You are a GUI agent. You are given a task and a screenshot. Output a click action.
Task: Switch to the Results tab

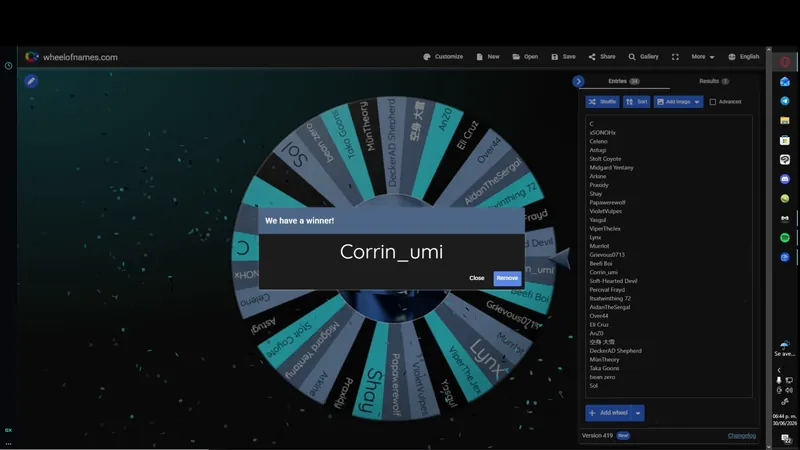714,81
